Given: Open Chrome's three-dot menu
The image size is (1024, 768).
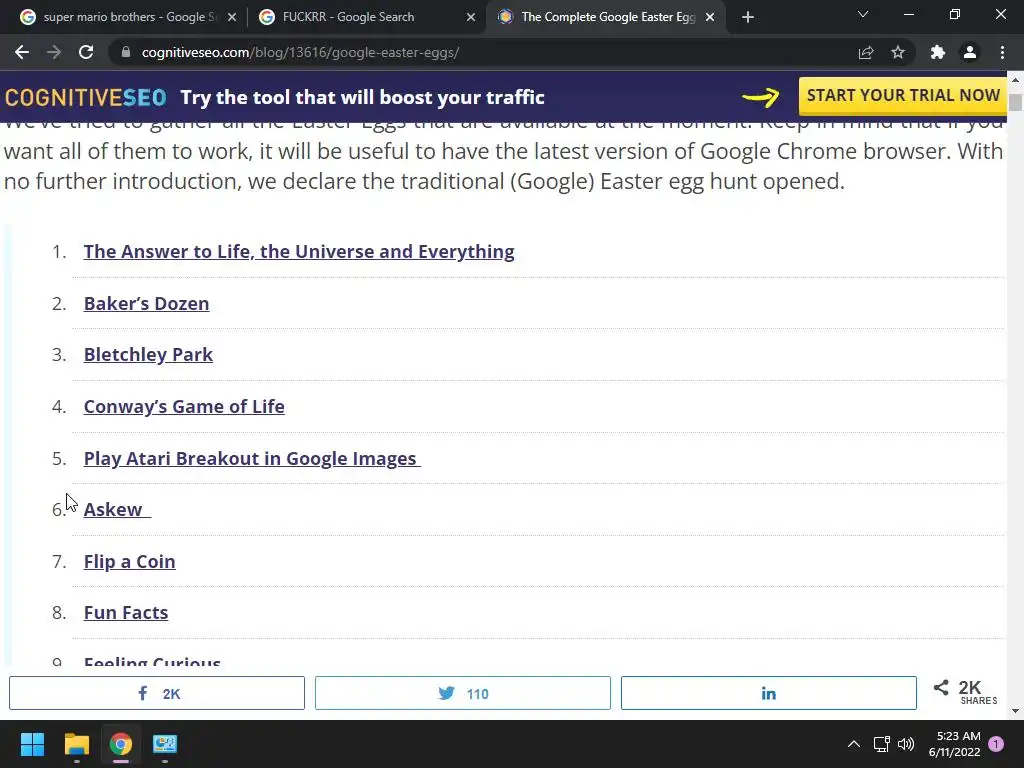Looking at the screenshot, I should tap(1002, 52).
